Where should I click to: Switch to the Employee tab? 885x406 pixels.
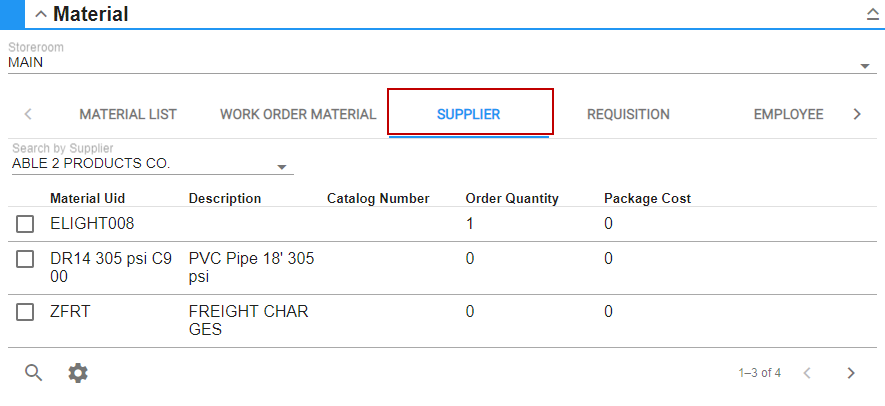788,114
